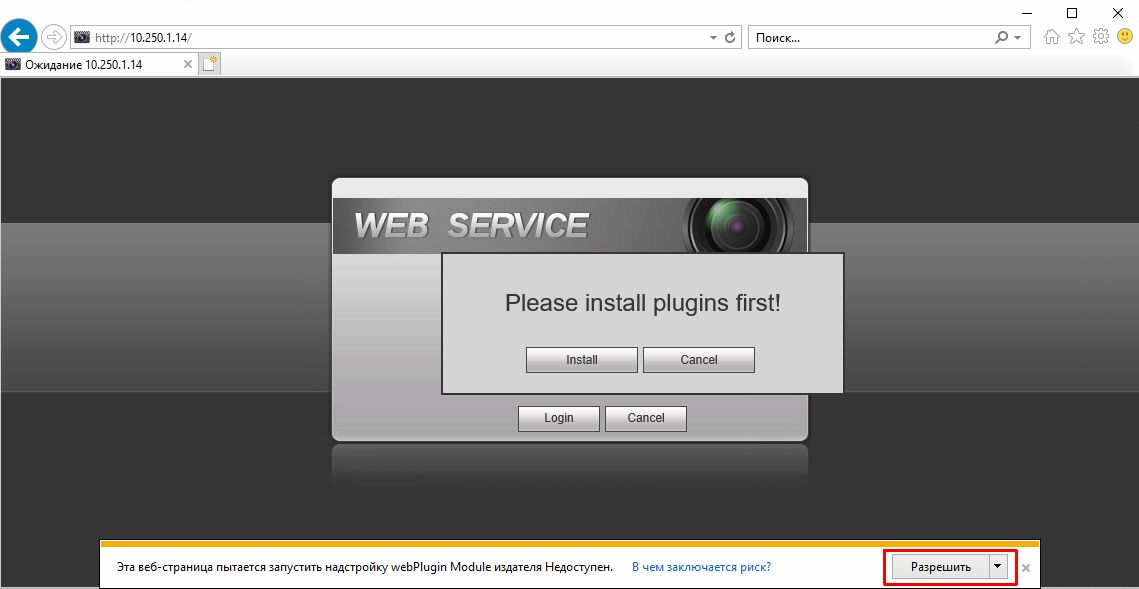Click the Login button
The image size is (1139, 589).
click(559, 418)
